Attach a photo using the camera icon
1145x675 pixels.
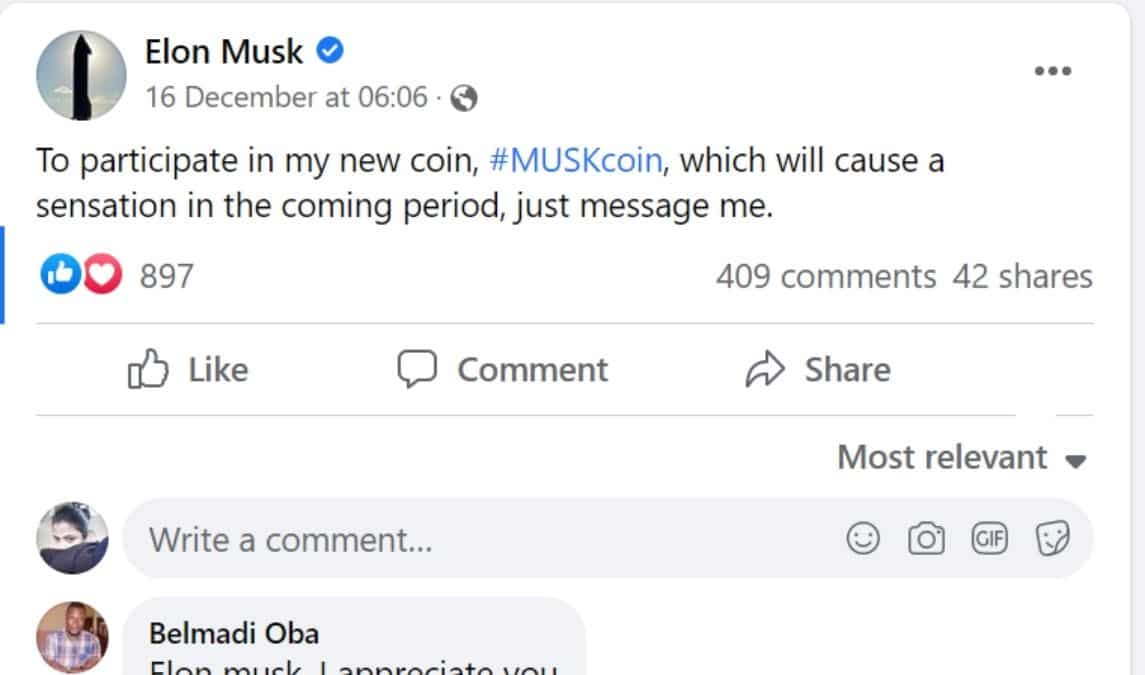[x=926, y=538]
